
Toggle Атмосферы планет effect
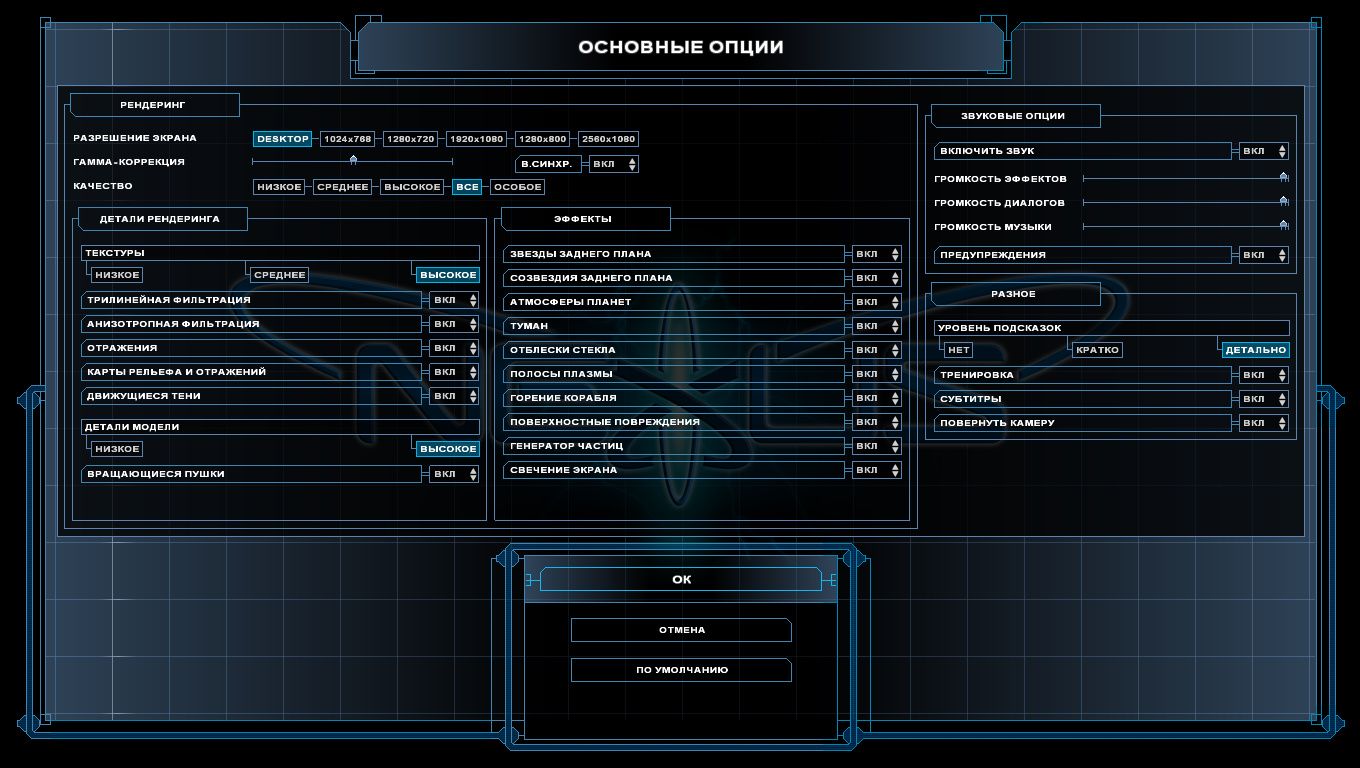(x=877, y=302)
